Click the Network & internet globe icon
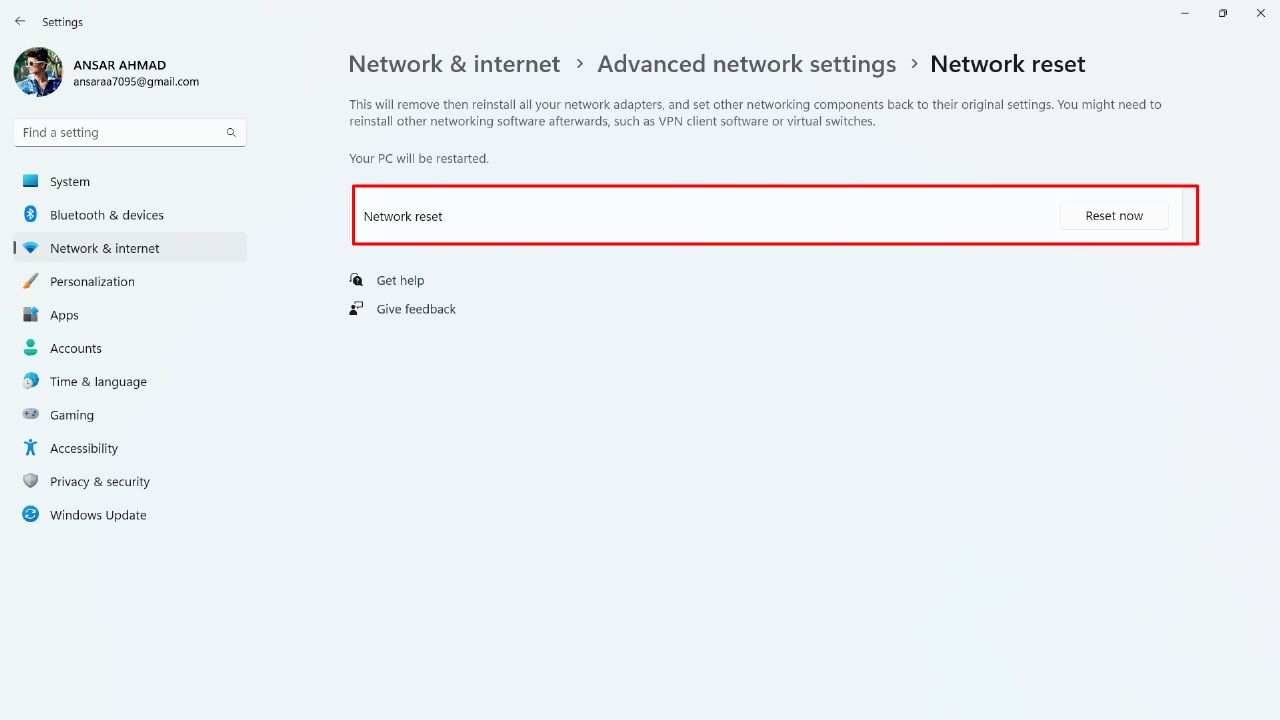Viewport: 1280px width, 720px height. [x=30, y=248]
